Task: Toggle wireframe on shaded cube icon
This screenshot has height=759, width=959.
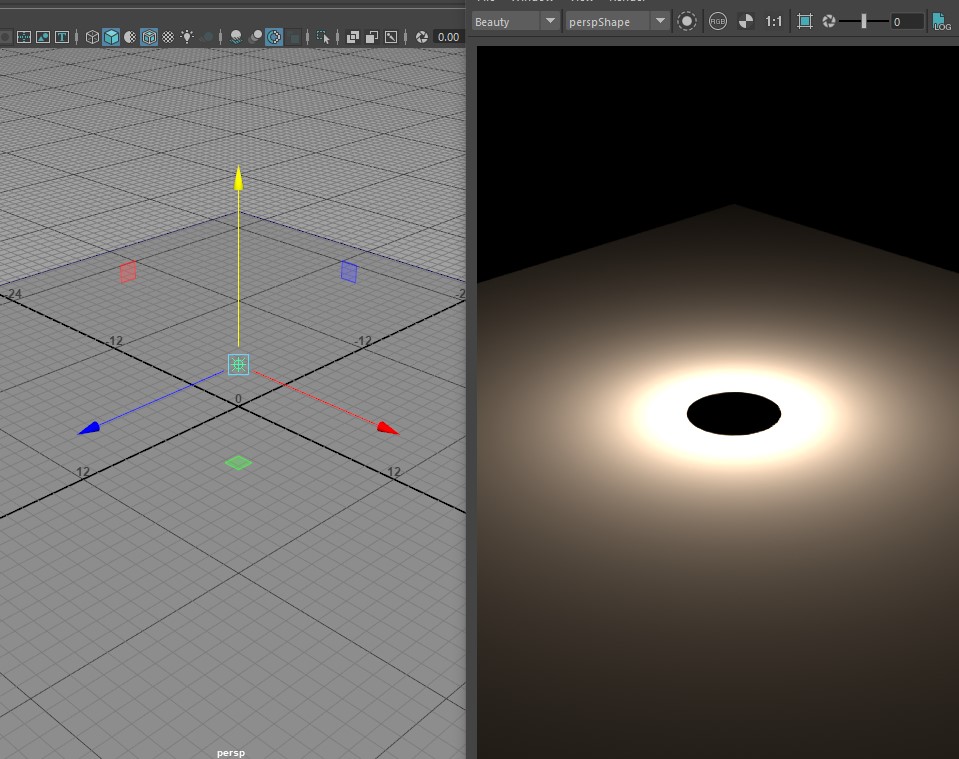Action: click(149, 37)
